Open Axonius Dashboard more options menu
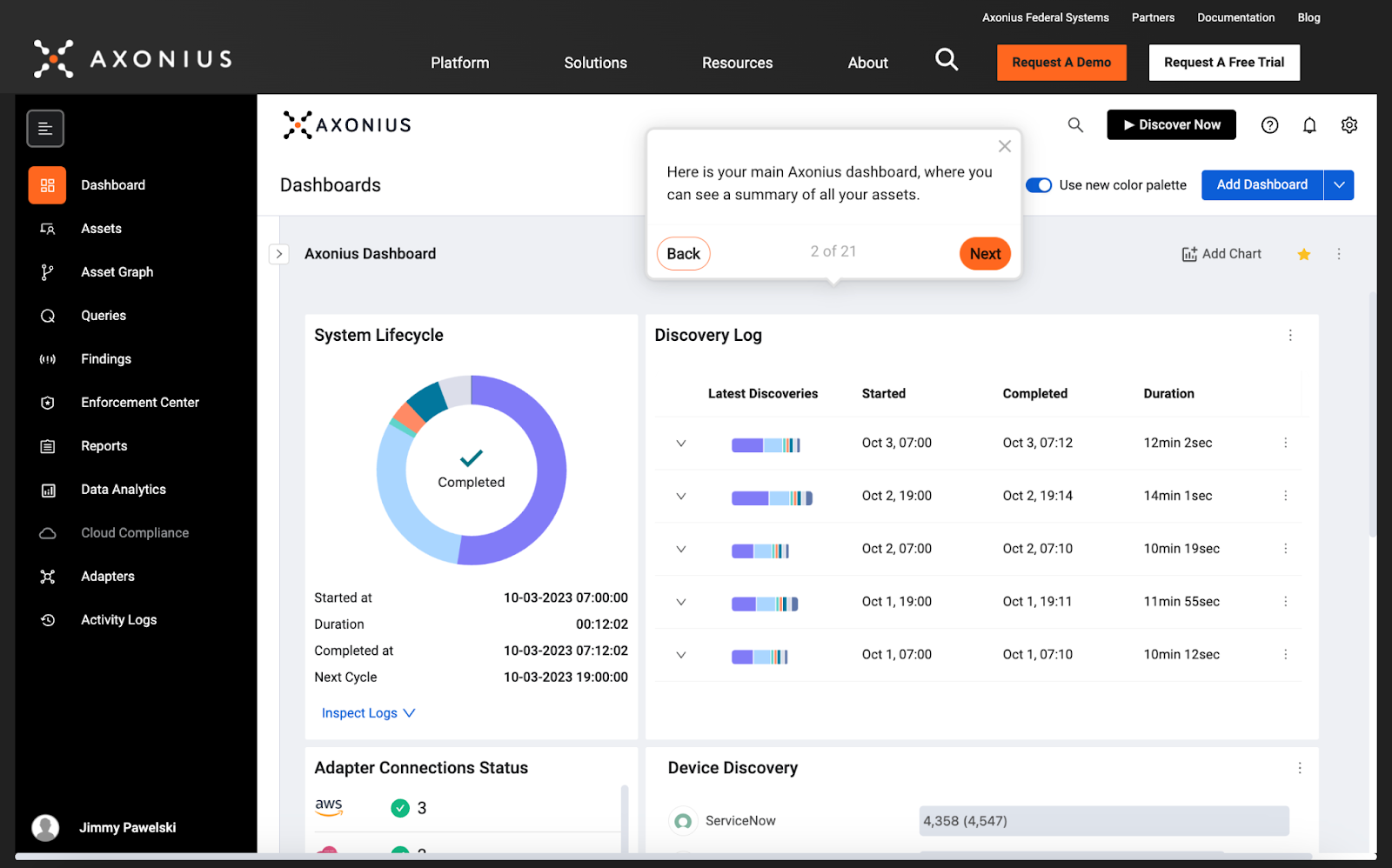 [x=1339, y=254]
